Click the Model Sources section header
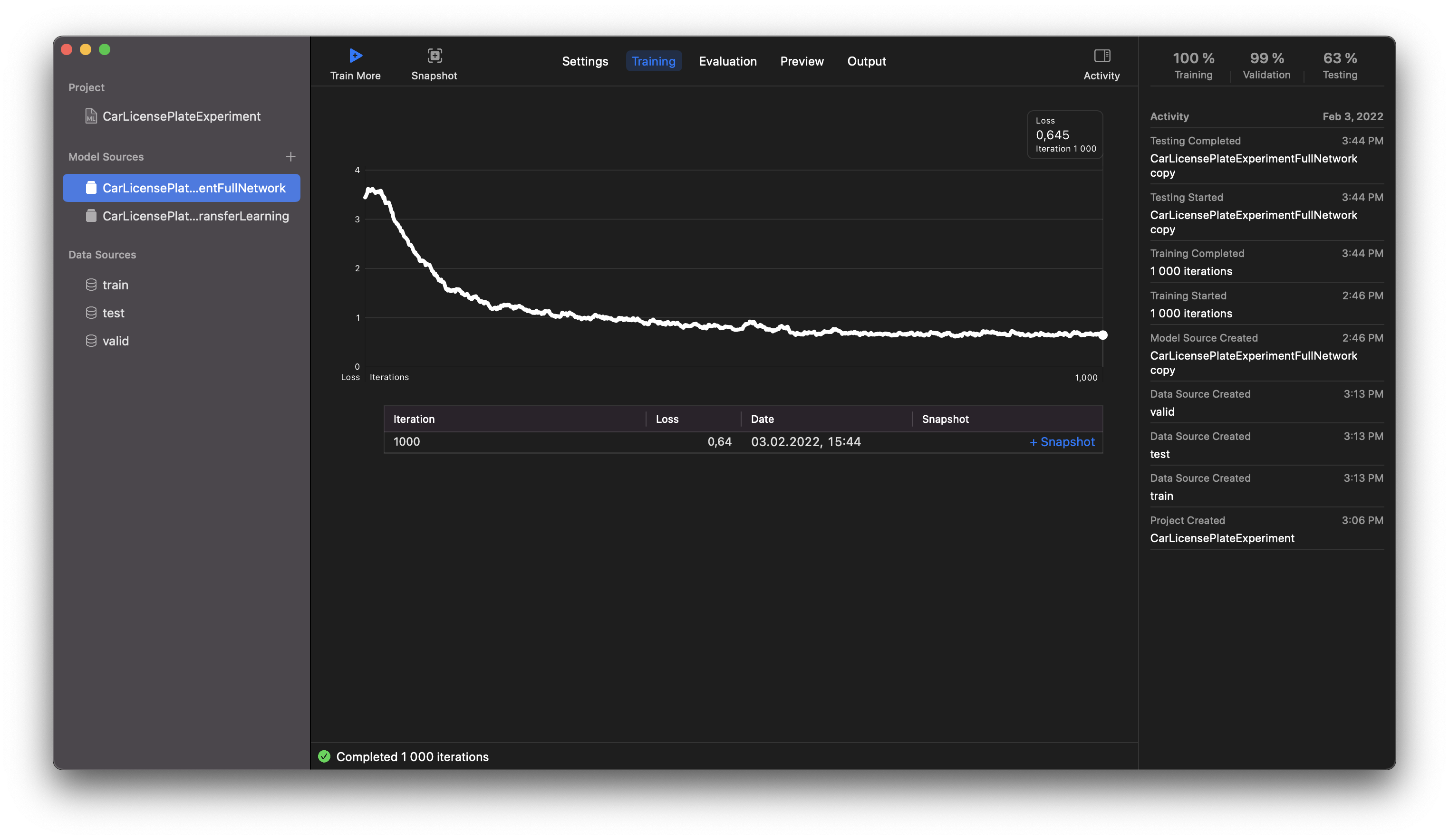 click(x=106, y=157)
